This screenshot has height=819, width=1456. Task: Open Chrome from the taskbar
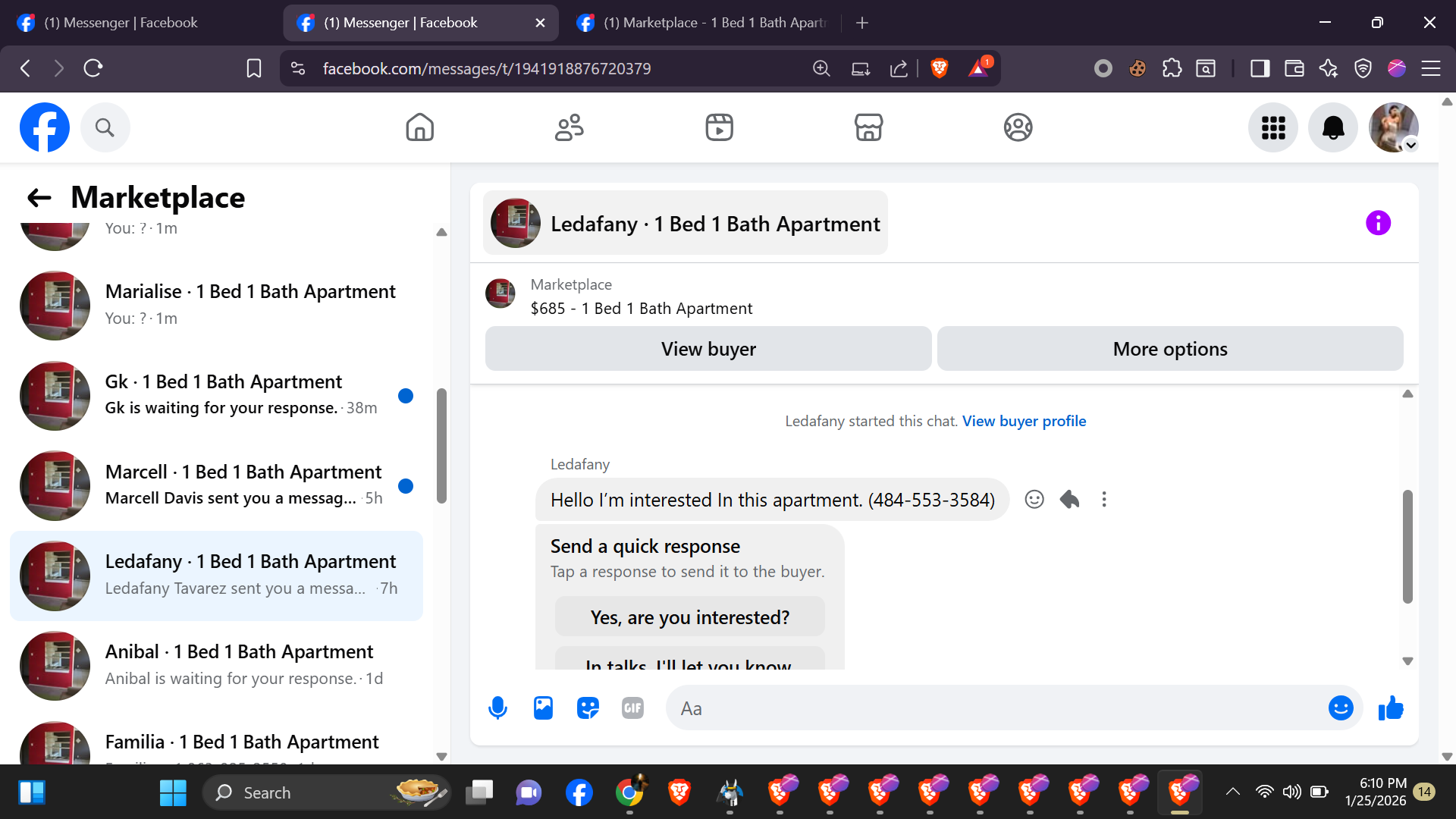[629, 792]
